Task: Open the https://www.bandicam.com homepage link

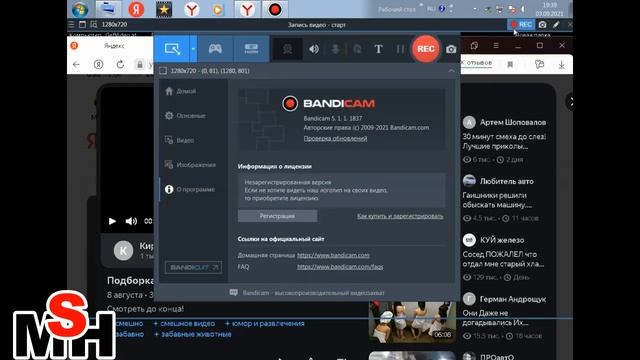Action: pos(333,255)
